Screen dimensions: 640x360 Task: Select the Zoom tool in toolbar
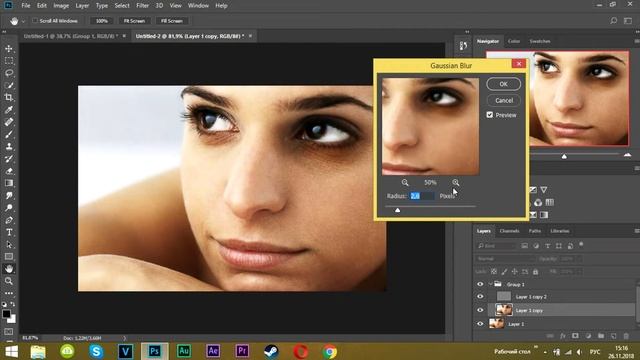[x=9, y=281]
